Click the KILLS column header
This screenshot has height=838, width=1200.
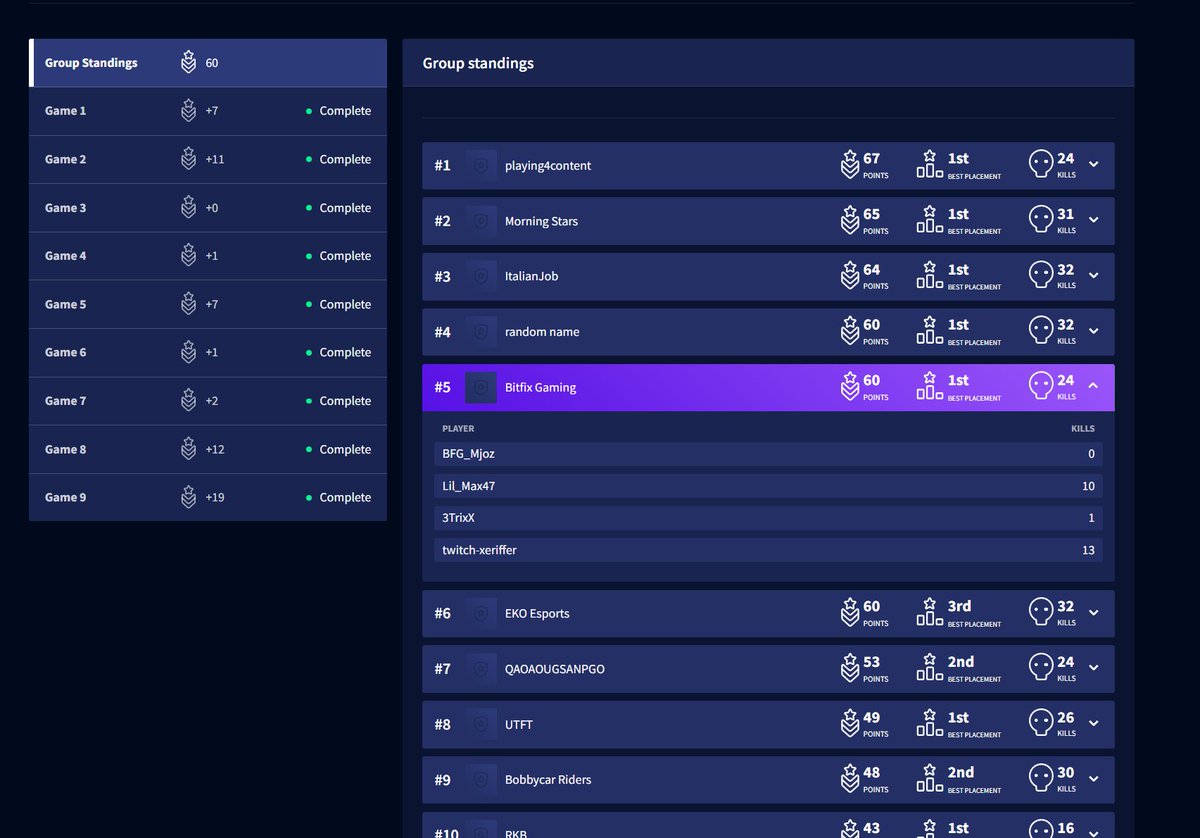(x=1083, y=428)
